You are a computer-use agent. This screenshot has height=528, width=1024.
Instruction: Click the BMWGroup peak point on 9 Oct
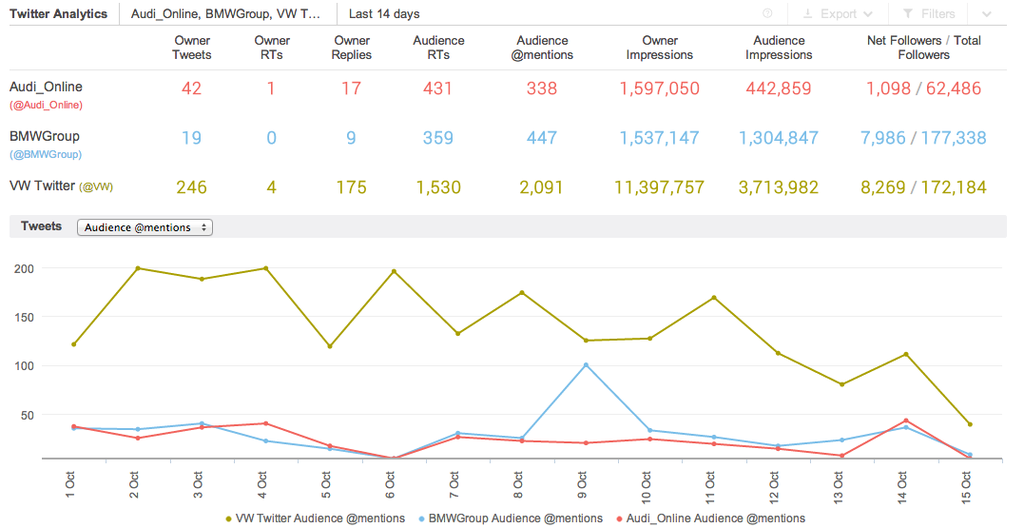point(585,365)
